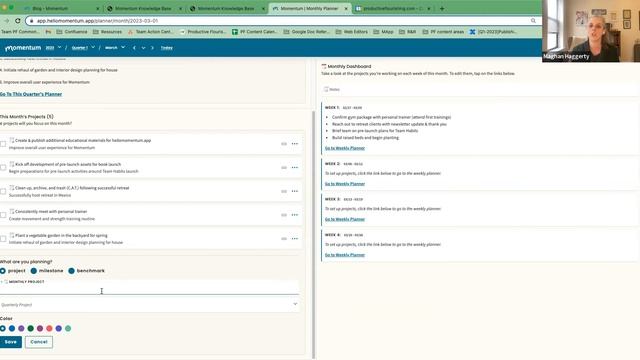Switch to second 'Momentum Knowledge Base' tab
The width and height of the screenshot is (640, 360).
pos(226,8)
